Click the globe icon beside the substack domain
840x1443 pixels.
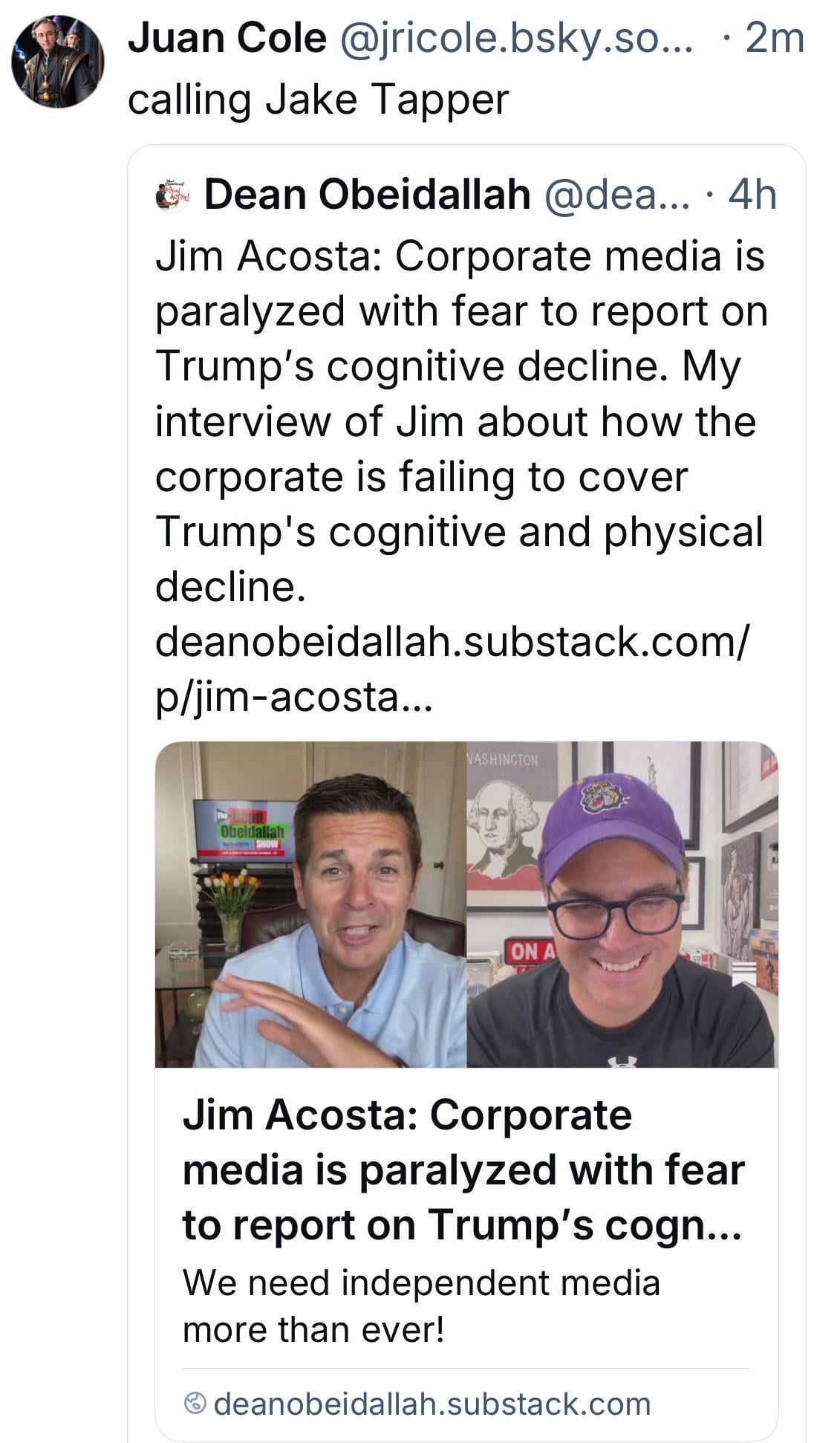coord(195,1404)
